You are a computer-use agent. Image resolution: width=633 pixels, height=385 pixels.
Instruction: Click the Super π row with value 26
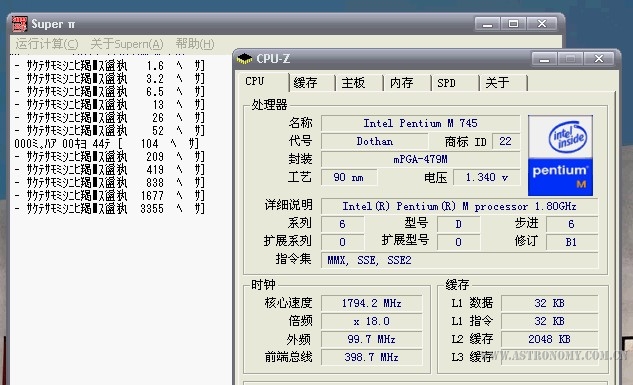tap(109, 117)
